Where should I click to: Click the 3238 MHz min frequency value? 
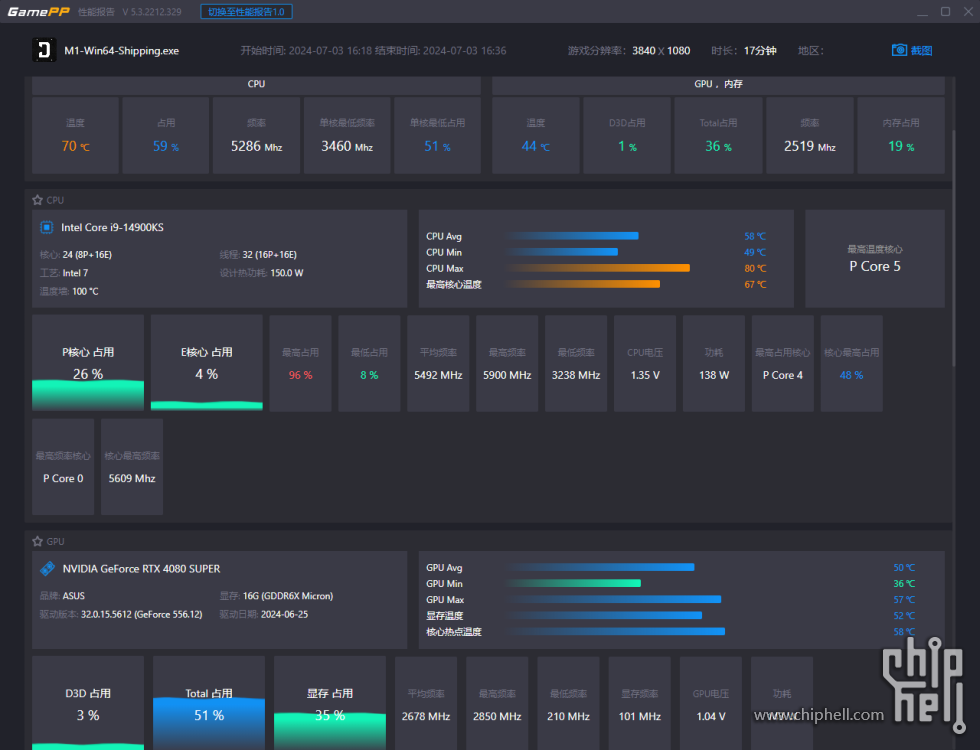(x=576, y=375)
